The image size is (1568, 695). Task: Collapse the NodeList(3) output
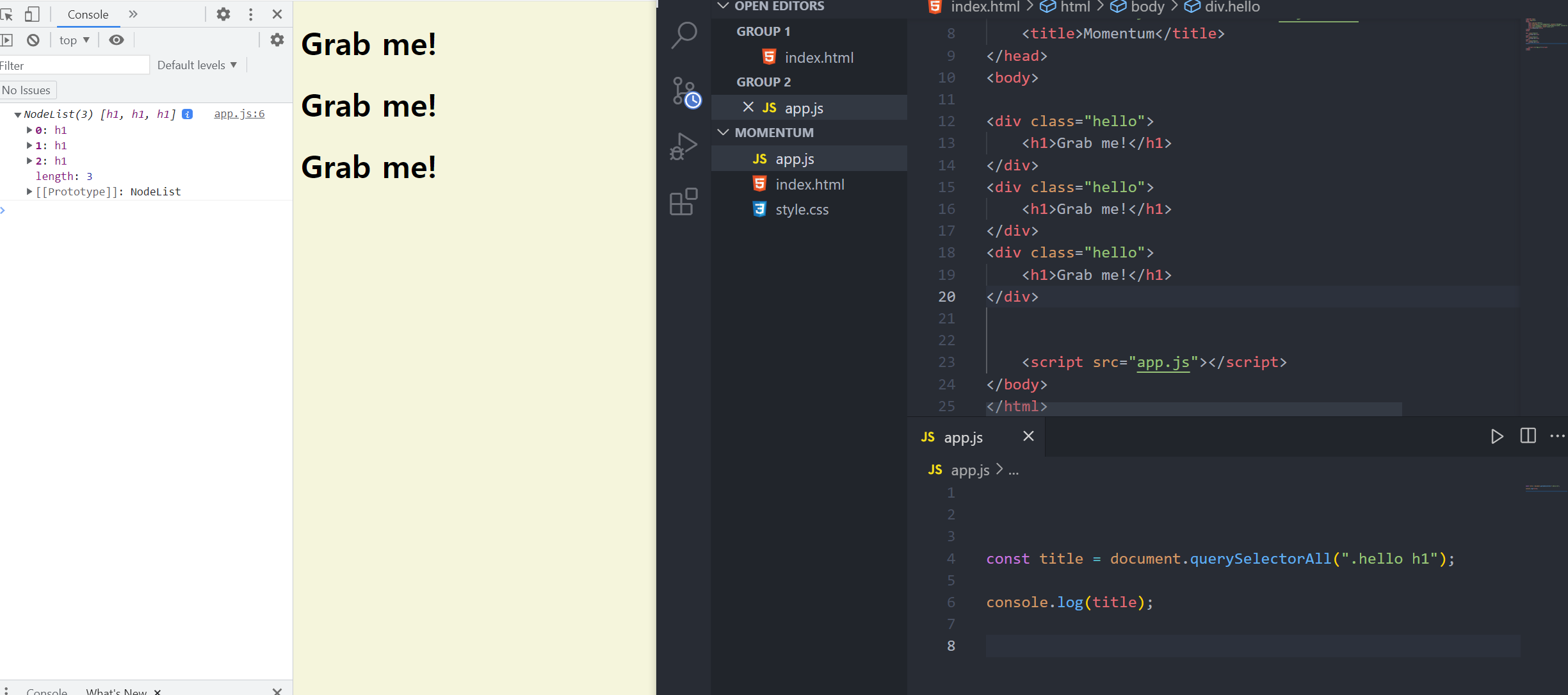(x=17, y=115)
